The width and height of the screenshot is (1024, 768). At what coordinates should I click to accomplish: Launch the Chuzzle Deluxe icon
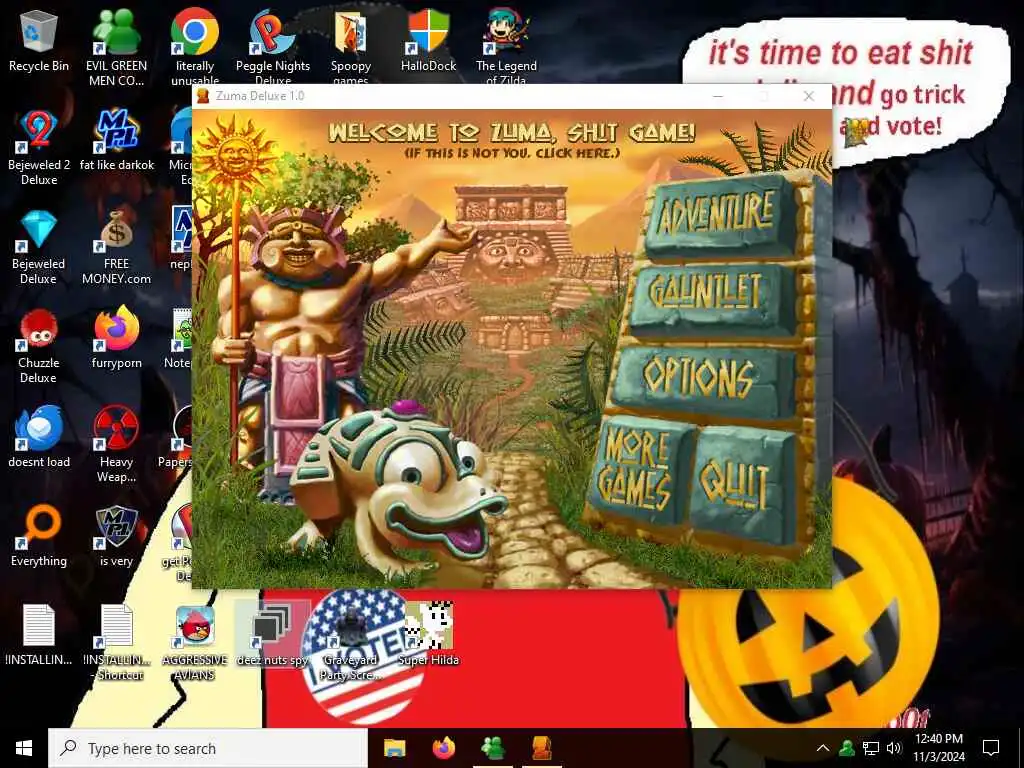(39, 346)
